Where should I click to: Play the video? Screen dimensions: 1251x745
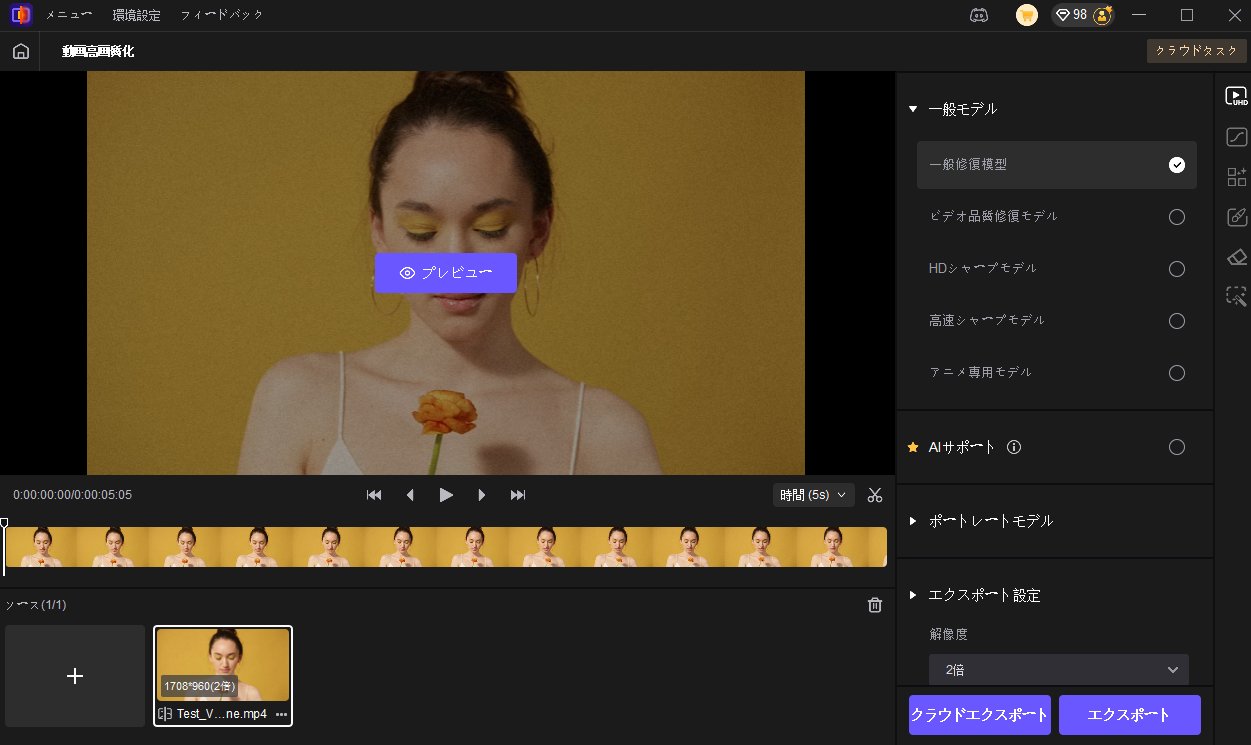pos(446,495)
